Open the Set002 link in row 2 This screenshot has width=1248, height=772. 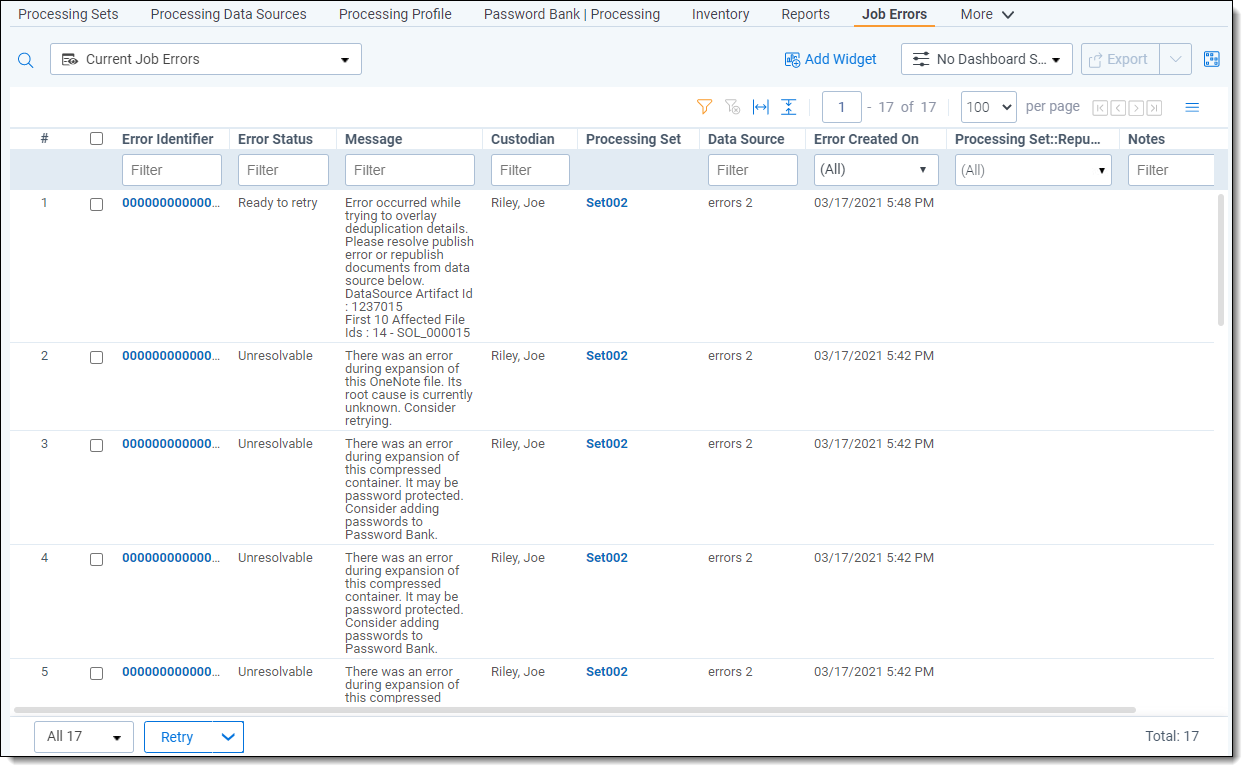click(x=607, y=356)
